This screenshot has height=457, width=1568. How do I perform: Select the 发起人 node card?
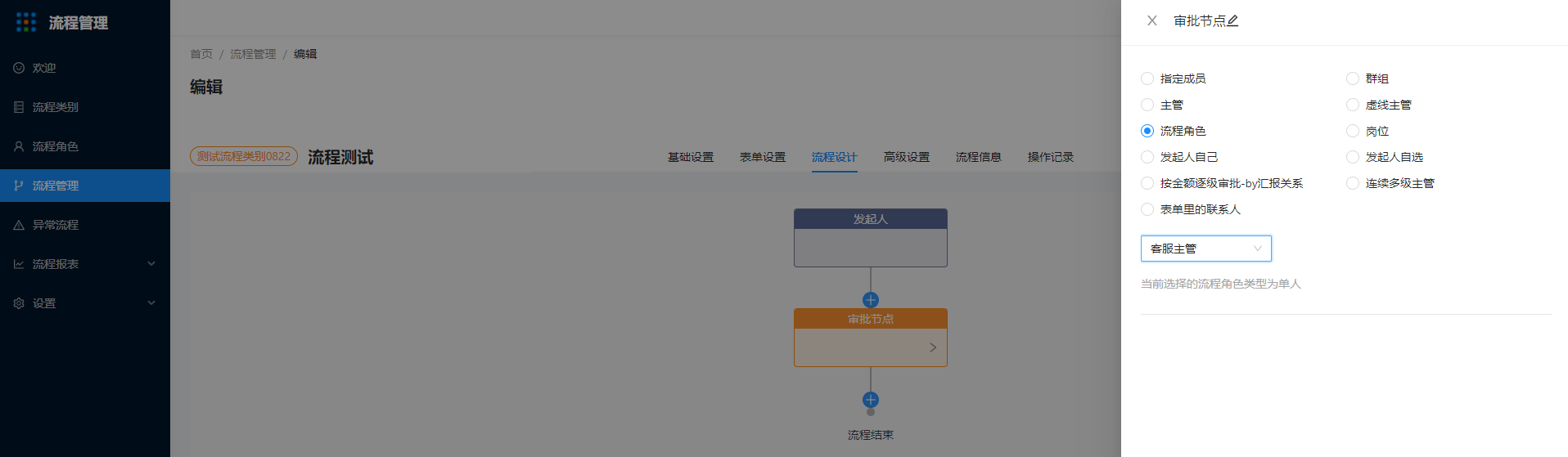[871, 238]
